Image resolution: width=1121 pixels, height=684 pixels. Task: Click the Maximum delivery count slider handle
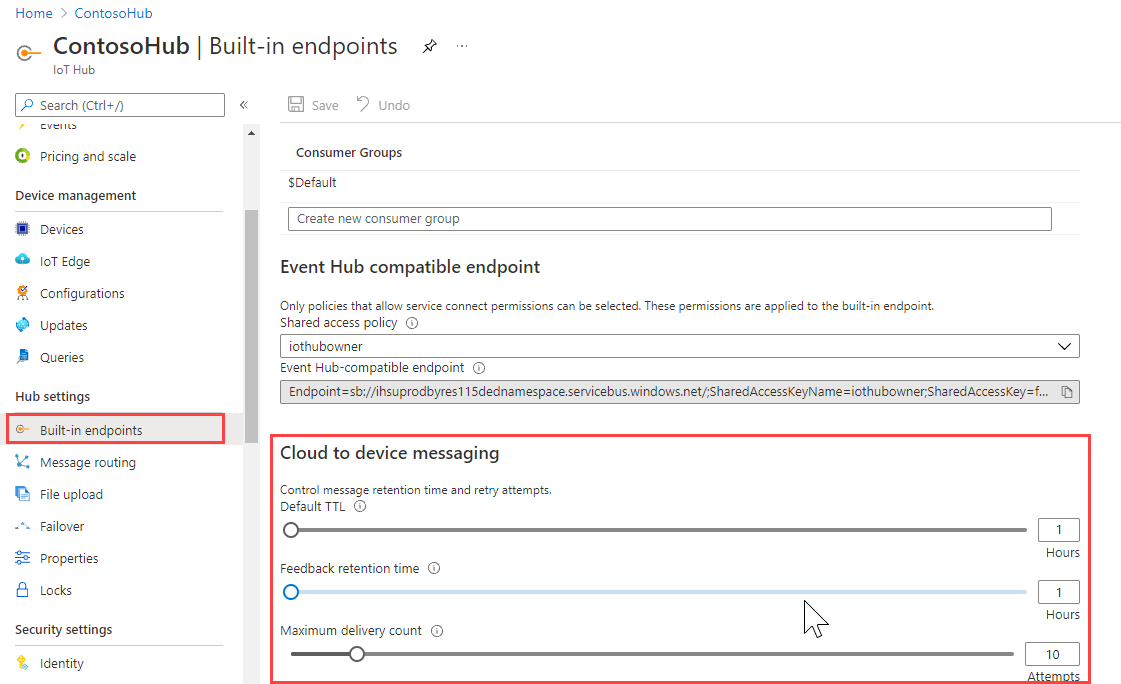point(357,654)
